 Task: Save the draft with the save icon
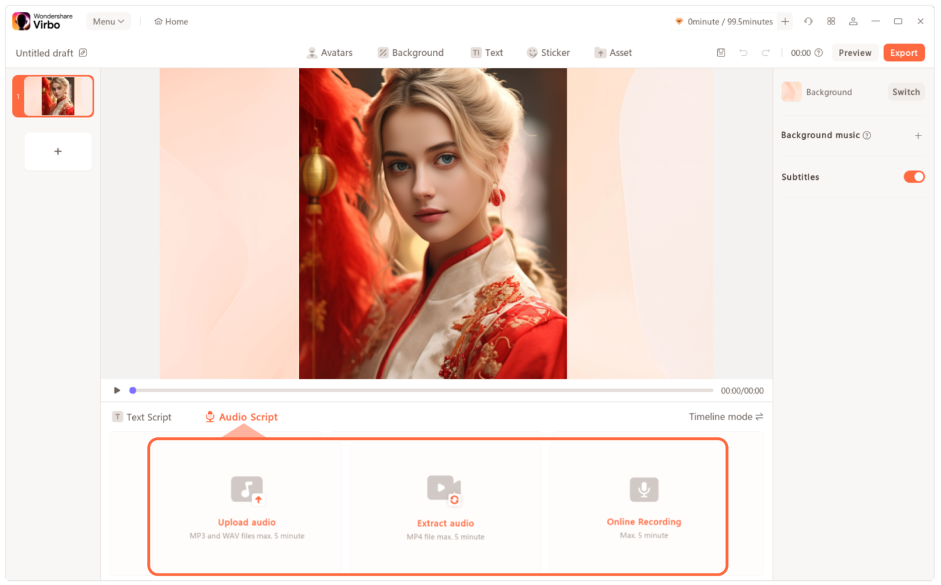(721, 53)
